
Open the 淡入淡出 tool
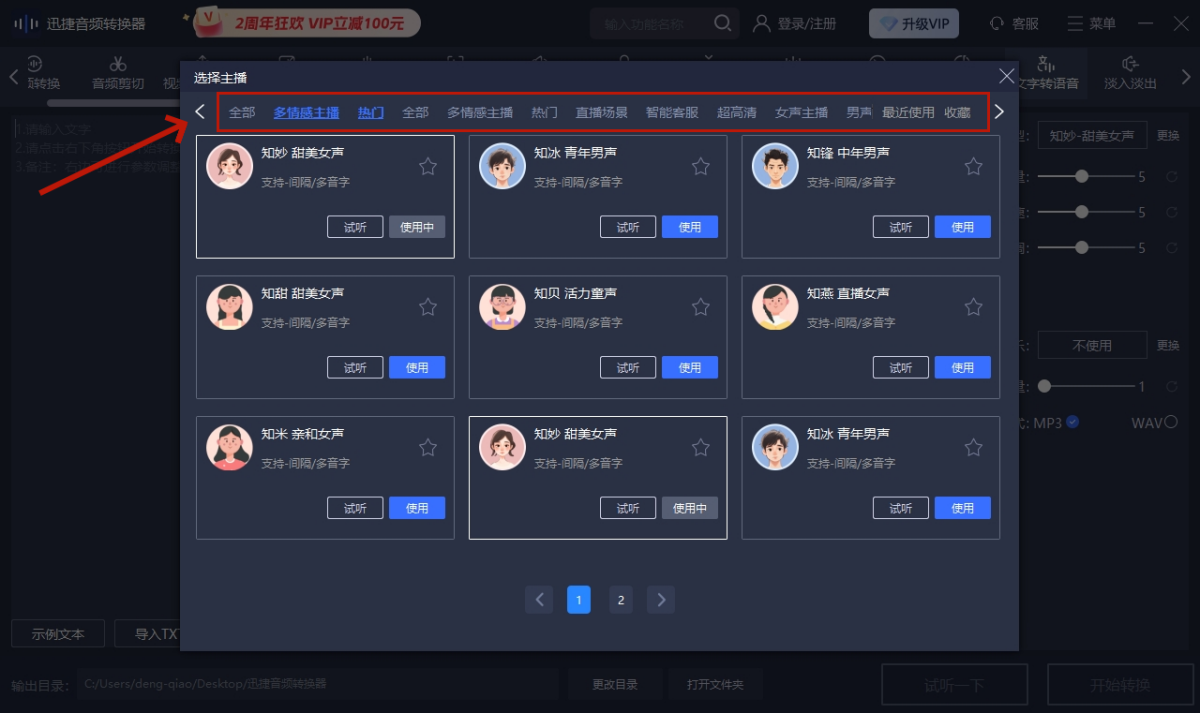click(x=1131, y=74)
